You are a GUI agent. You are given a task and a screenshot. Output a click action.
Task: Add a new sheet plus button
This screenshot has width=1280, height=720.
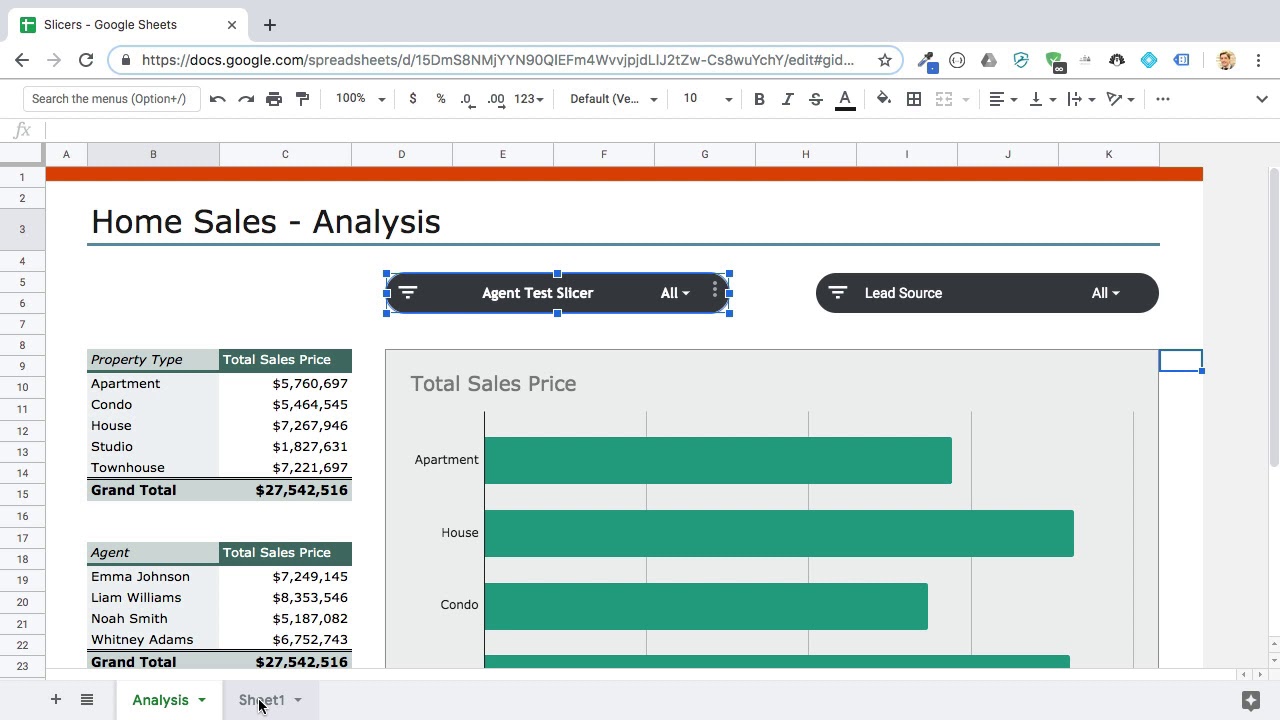click(x=56, y=700)
